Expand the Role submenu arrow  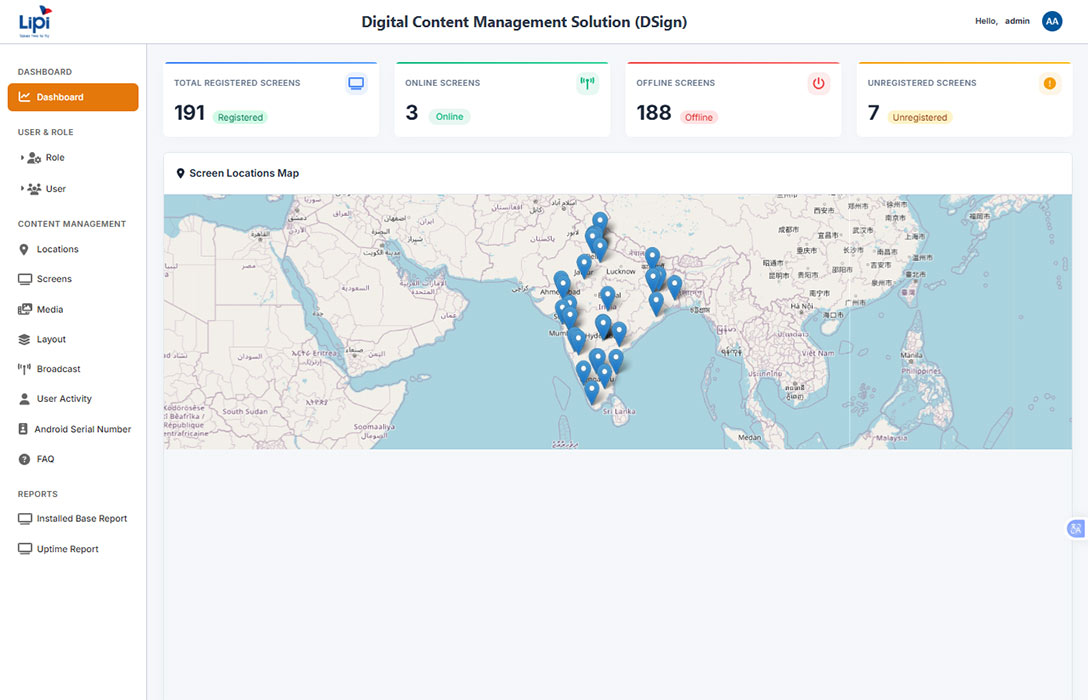coord(22,157)
